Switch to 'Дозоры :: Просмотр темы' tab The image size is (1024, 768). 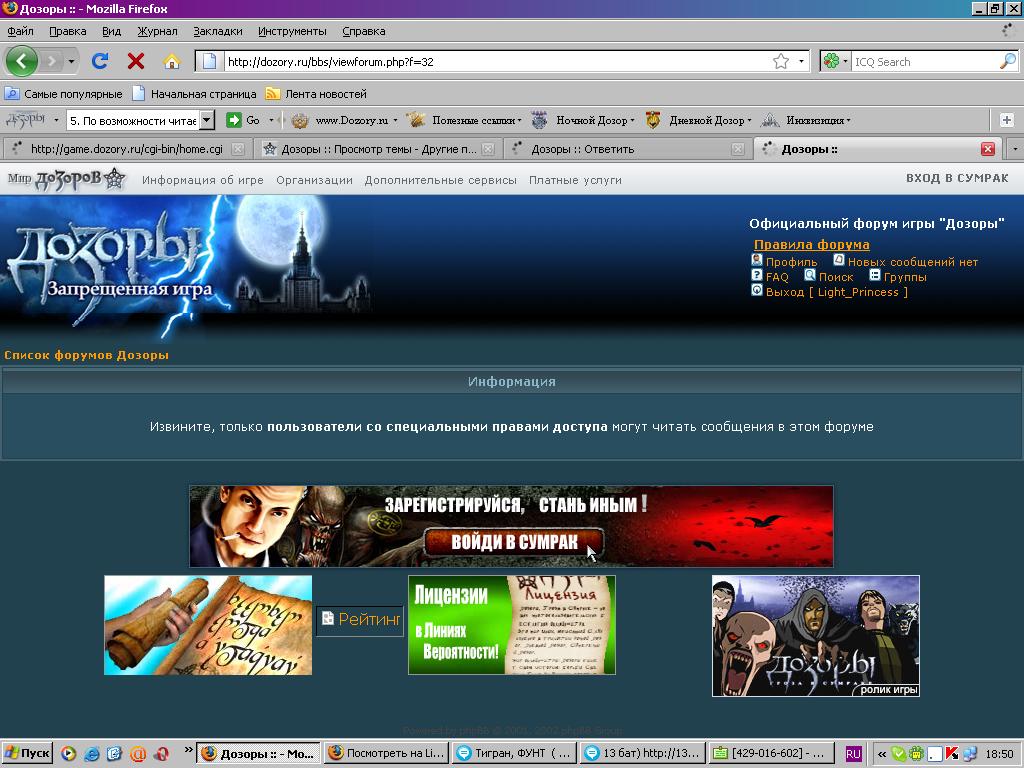pos(379,149)
